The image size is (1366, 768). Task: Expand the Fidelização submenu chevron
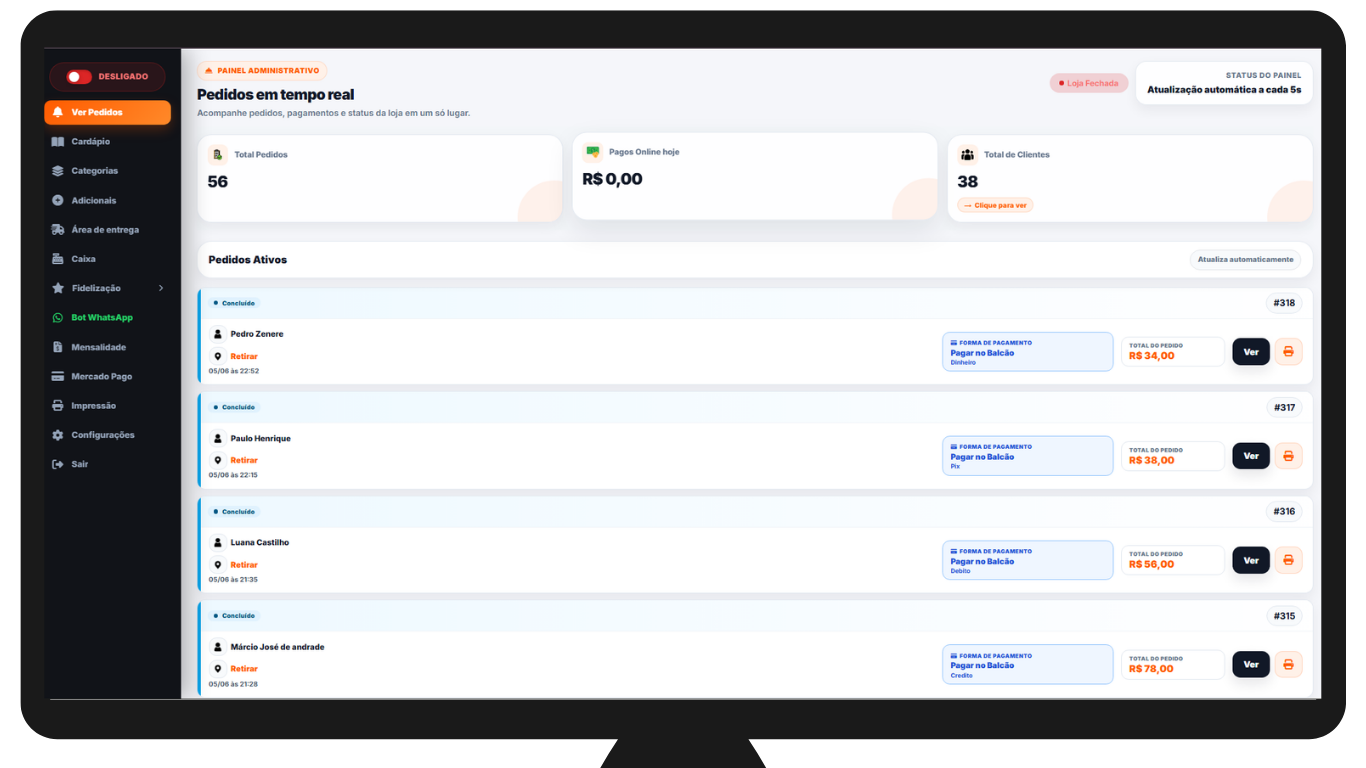(x=161, y=288)
